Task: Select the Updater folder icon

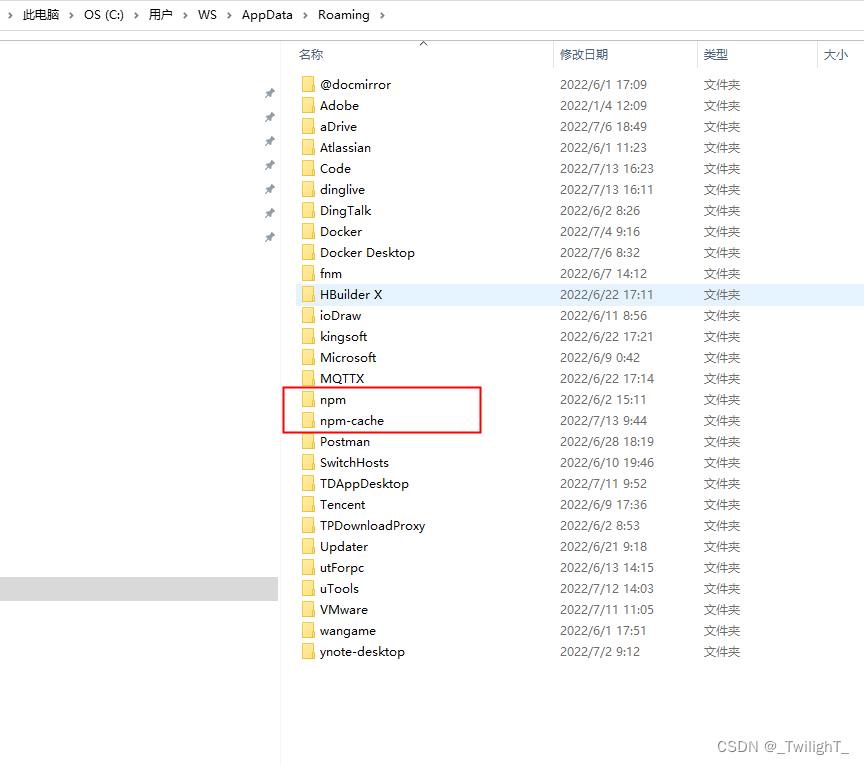Action: [308, 546]
